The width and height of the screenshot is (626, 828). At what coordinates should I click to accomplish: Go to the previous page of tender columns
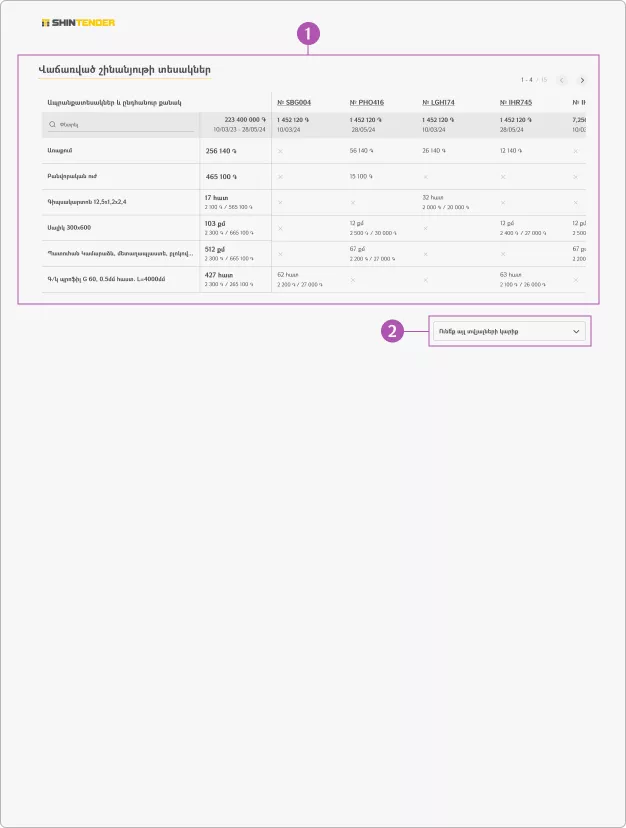coord(562,80)
